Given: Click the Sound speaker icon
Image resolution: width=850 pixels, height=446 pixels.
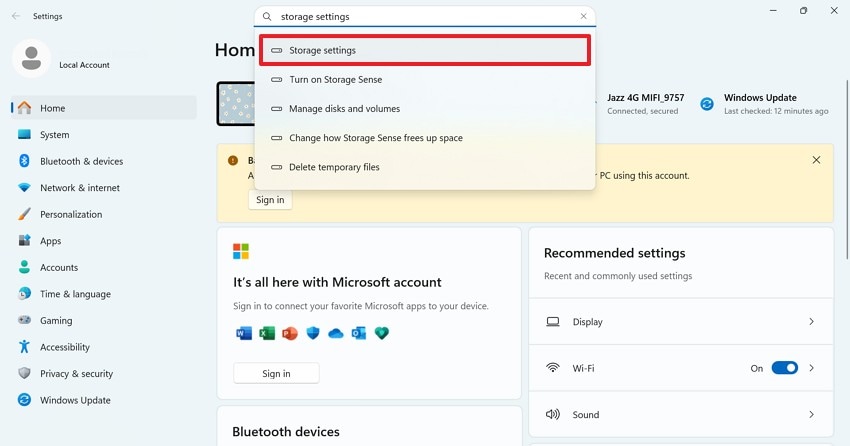Looking at the screenshot, I should tap(552, 415).
